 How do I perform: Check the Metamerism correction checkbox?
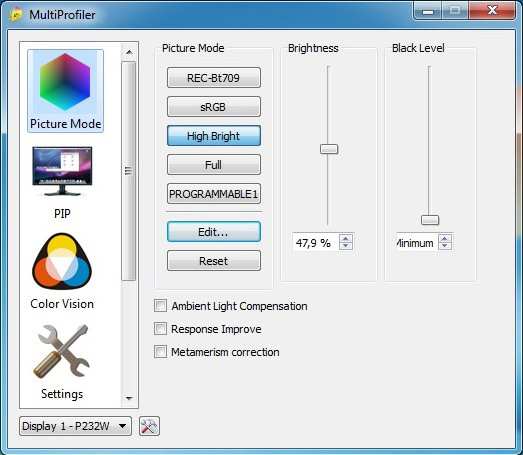[160, 352]
